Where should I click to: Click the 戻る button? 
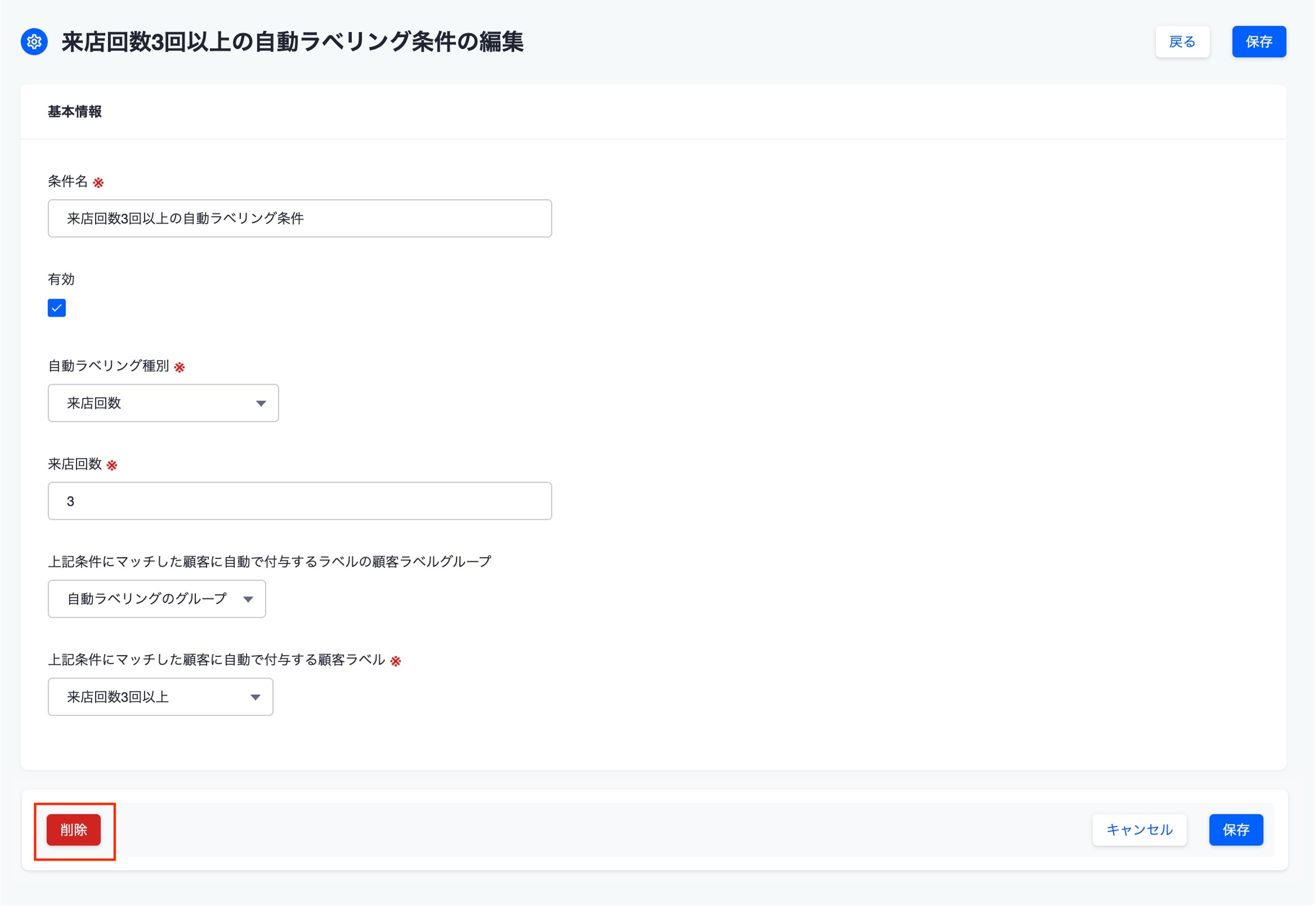[1183, 41]
